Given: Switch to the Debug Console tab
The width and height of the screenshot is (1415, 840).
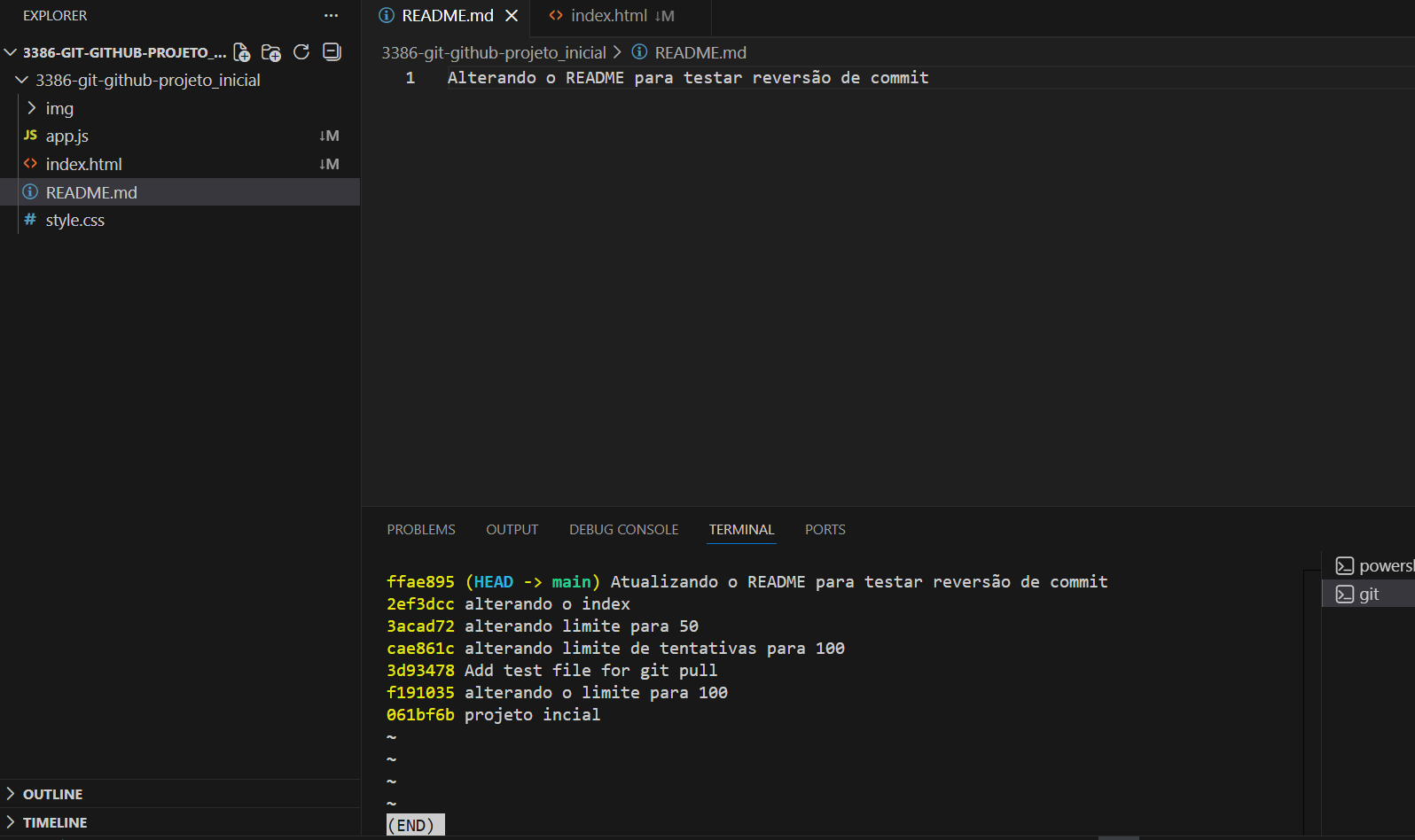Looking at the screenshot, I should (623, 530).
